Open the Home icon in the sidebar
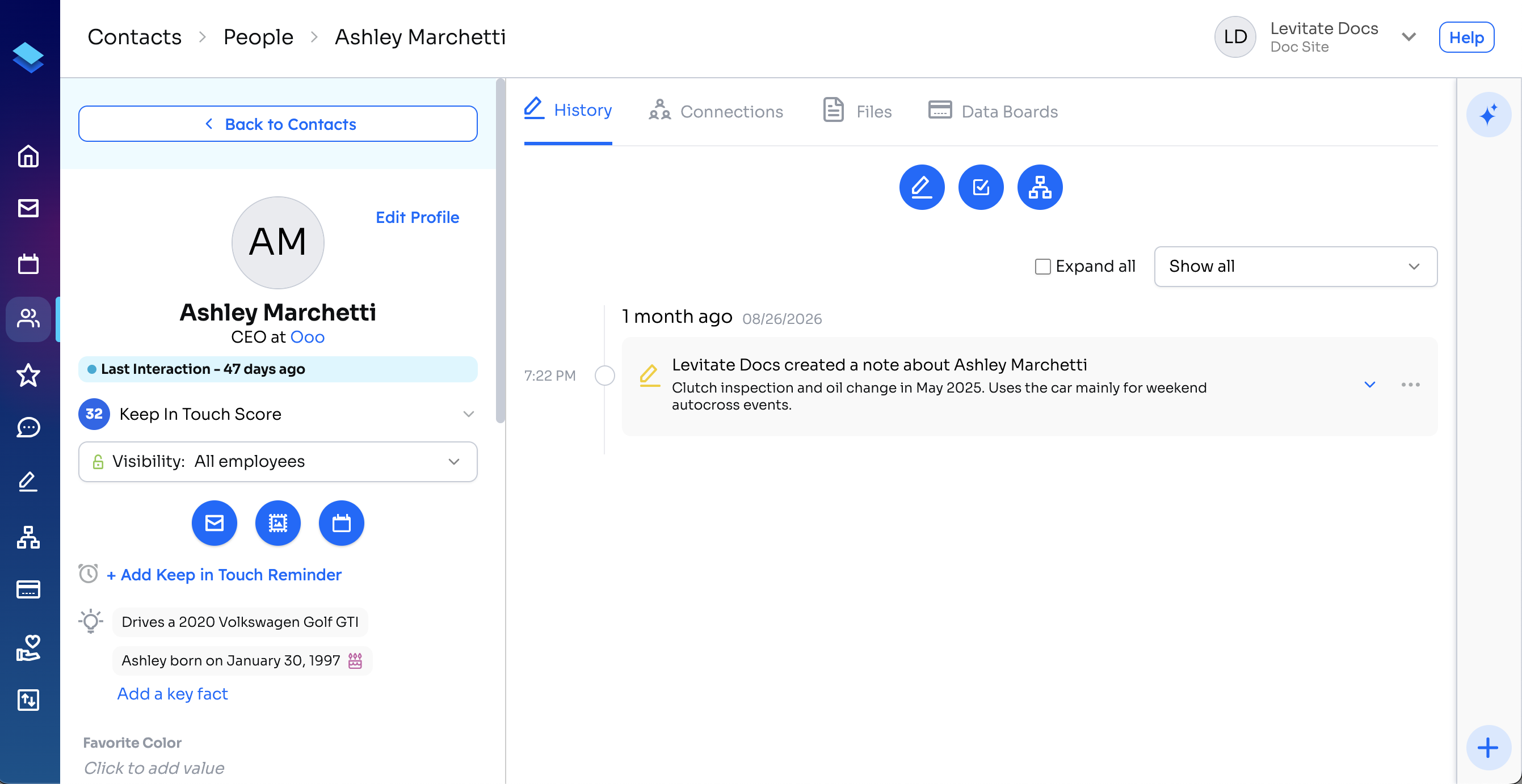1522x784 pixels. [28, 157]
